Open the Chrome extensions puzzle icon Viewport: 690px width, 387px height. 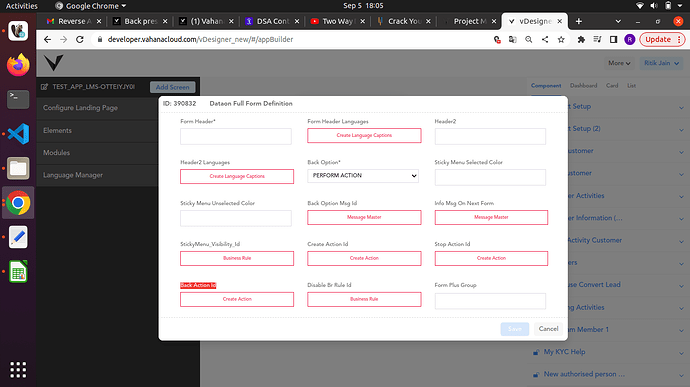(x=581, y=39)
